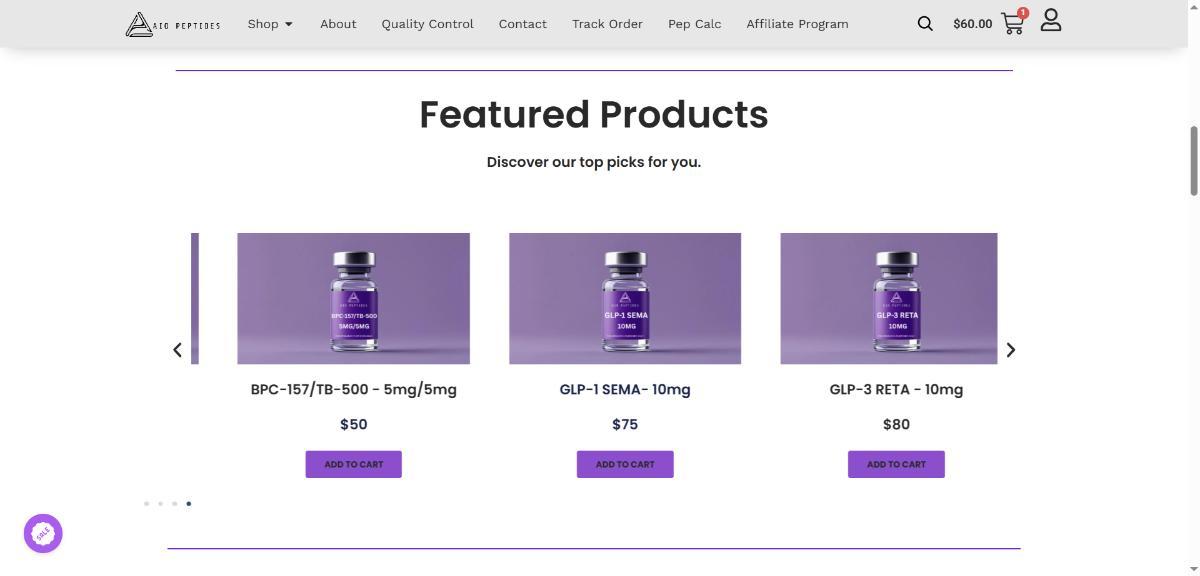The height and width of the screenshot is (576, 1200).
Task: Click the purple sale badge icon
Action: click(43, 533)
